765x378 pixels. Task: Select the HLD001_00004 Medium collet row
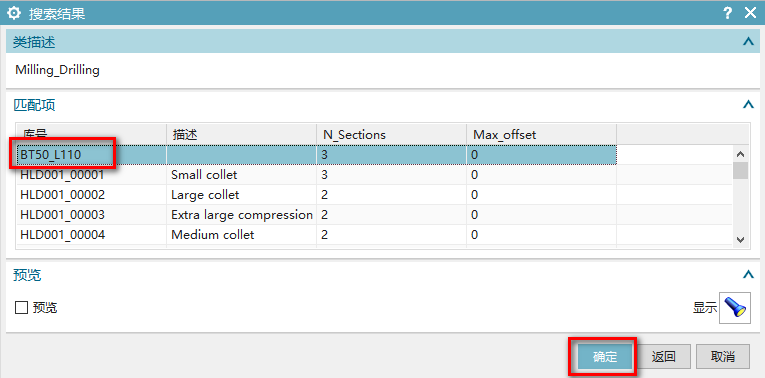pyautogui.click(x=316, y=235)
